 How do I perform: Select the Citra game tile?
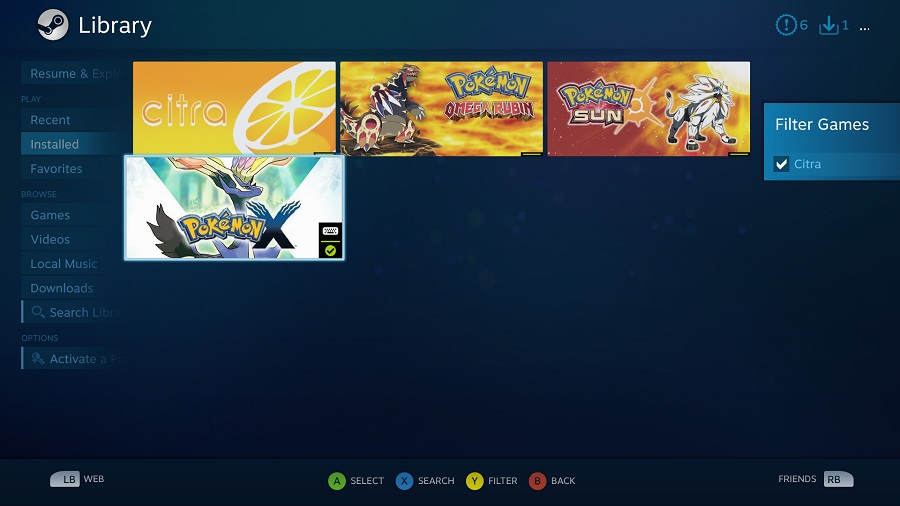tap(234, 108)
